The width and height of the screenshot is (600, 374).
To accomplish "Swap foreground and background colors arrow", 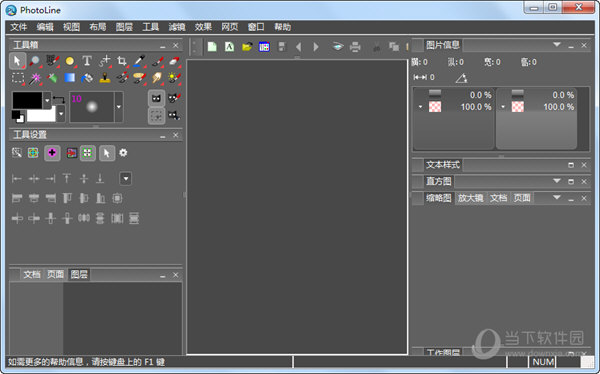I will tap(59, 100).
